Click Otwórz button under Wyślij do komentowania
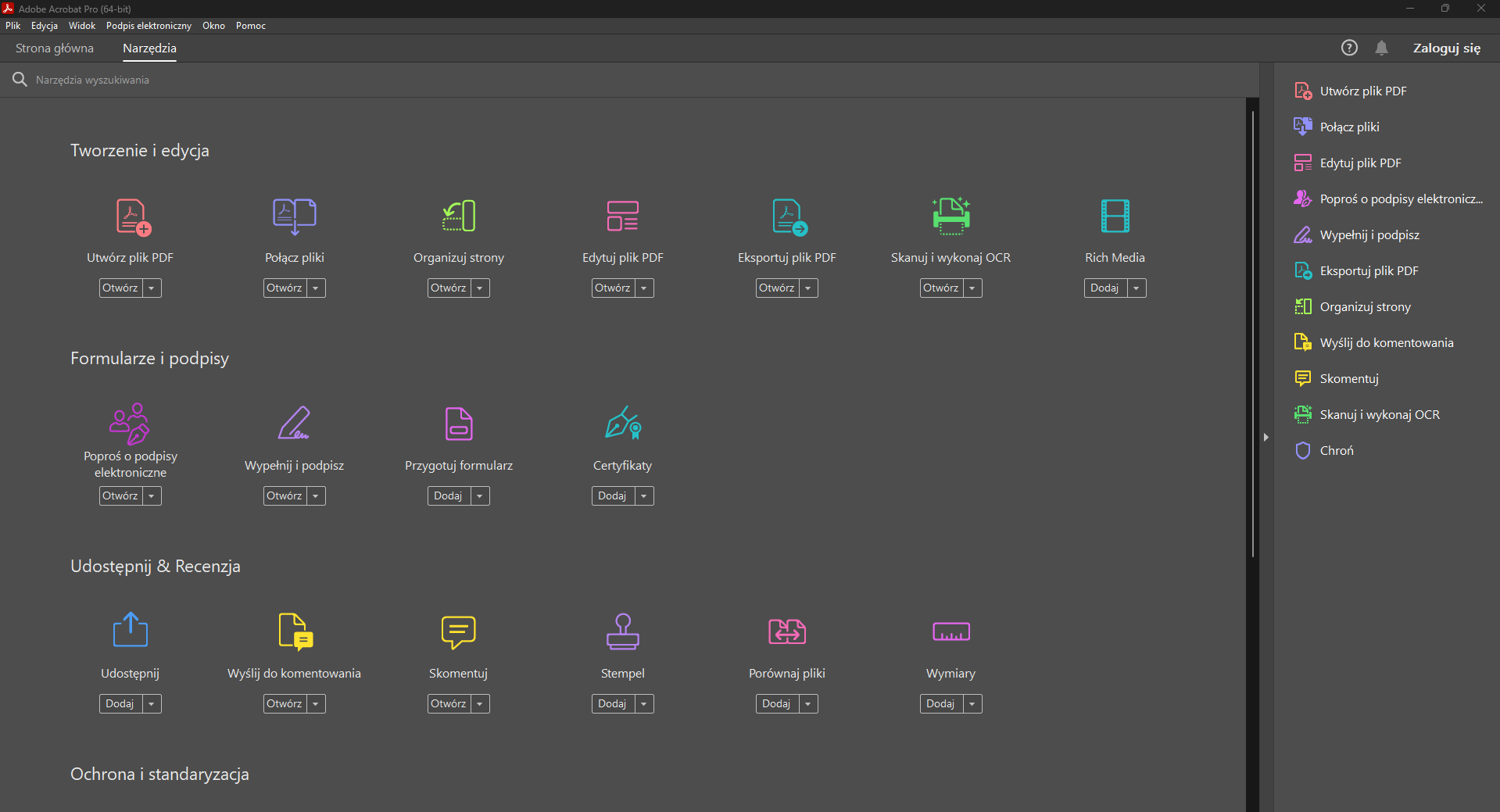This screenshot has width=1500, height=812. [285, 704]
